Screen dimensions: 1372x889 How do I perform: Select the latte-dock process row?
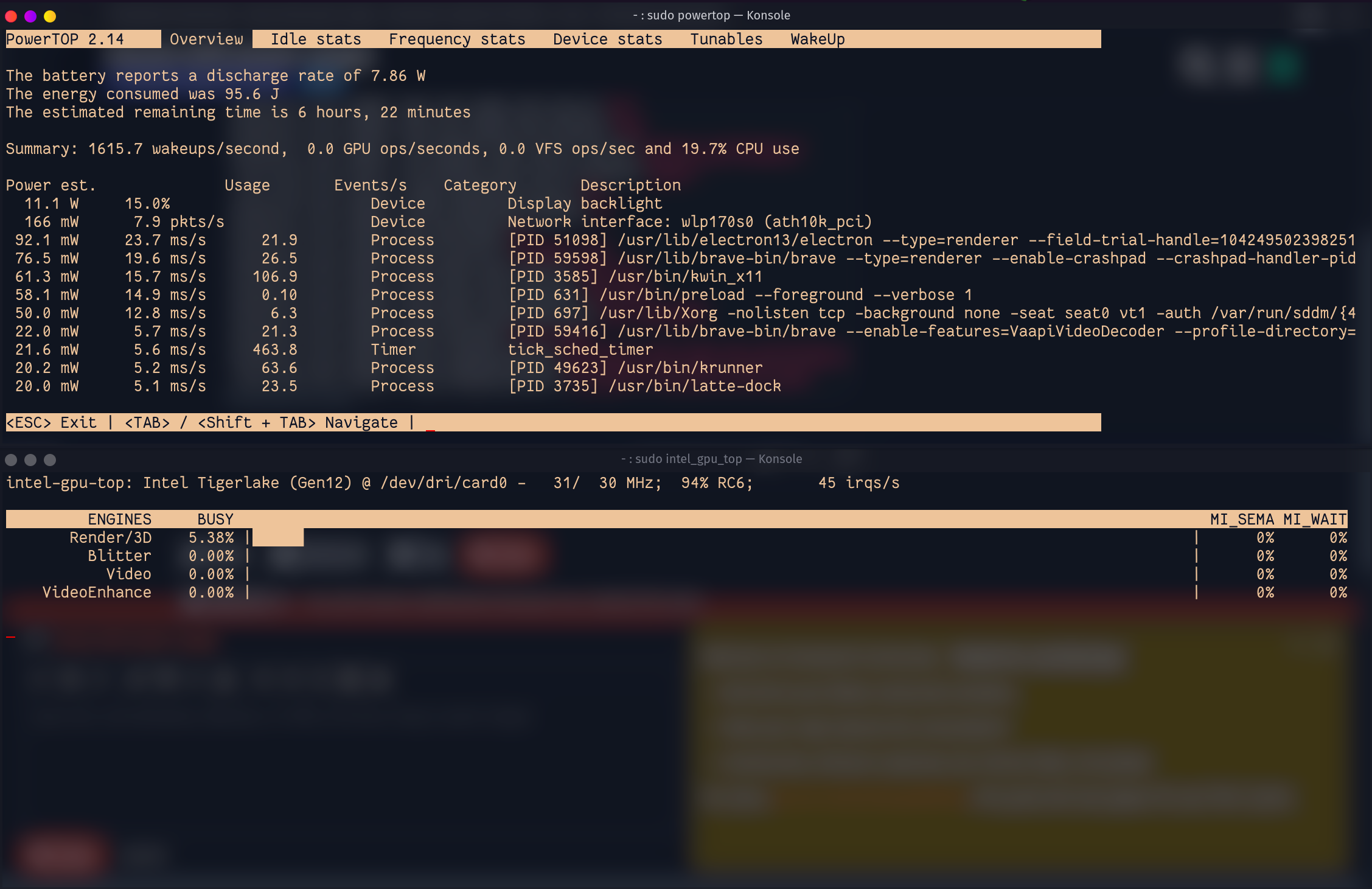[x=644, y=386]
